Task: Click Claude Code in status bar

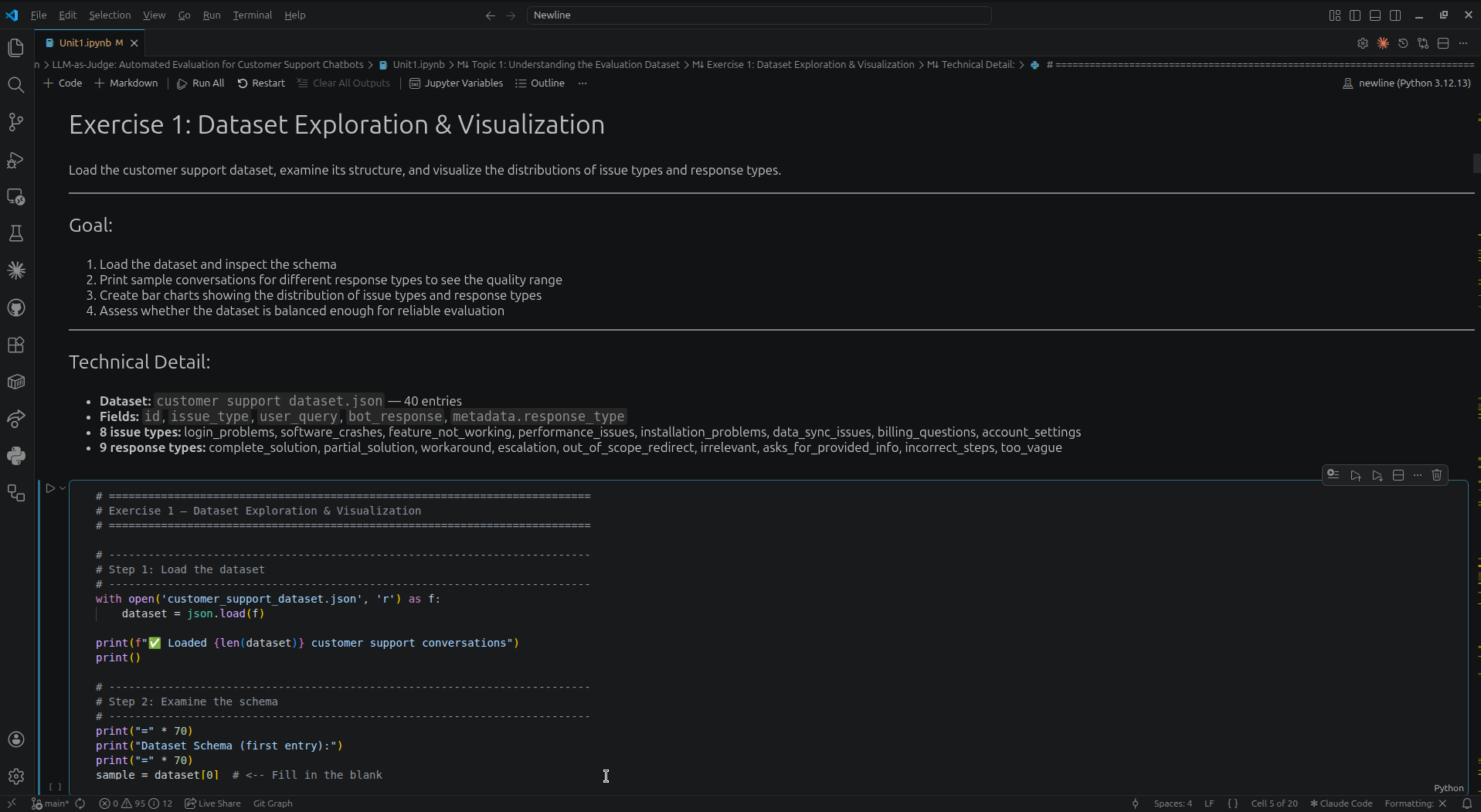Action: point(1341,804)
